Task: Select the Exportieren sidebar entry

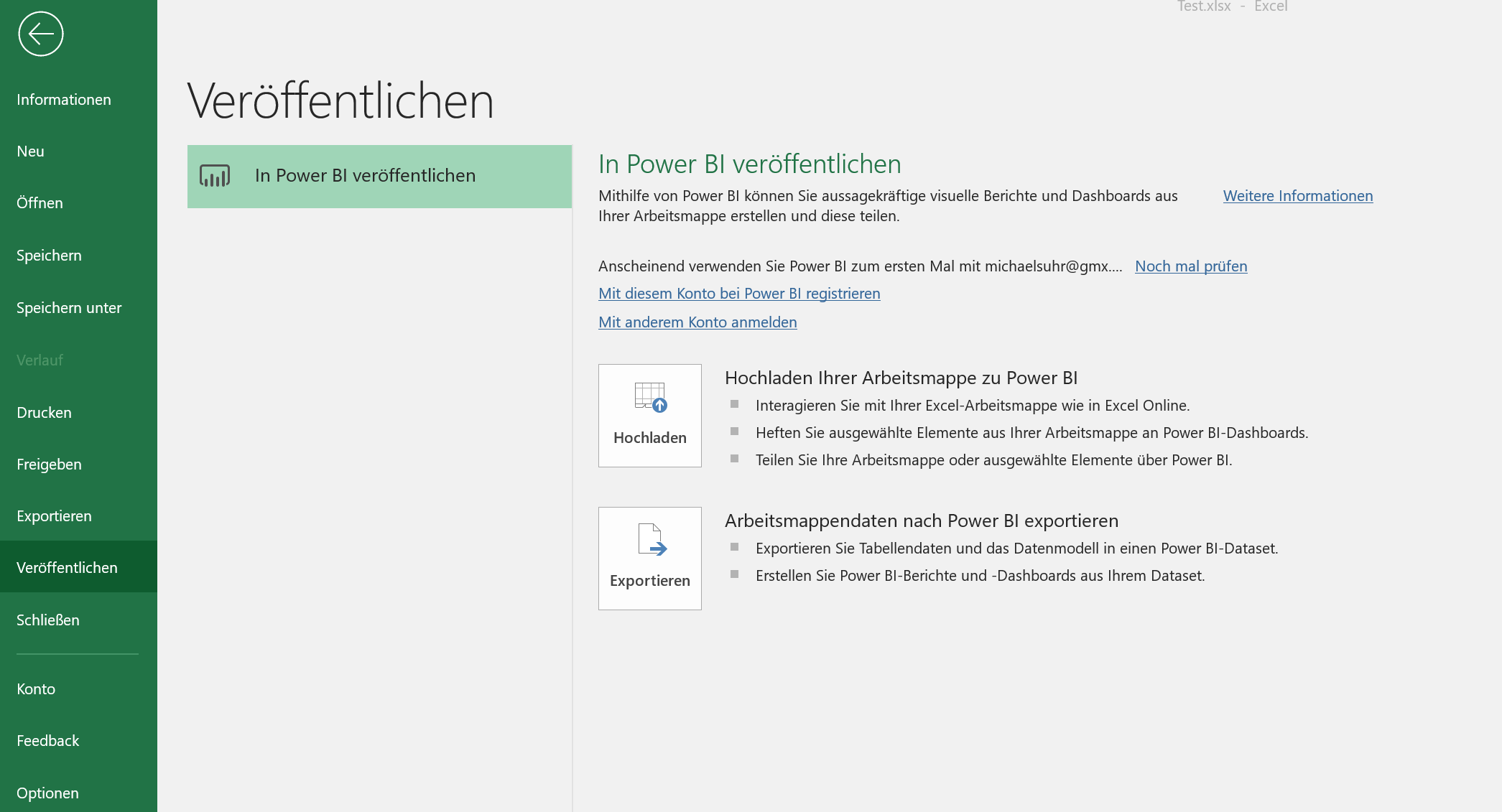Action: point(78,516)
